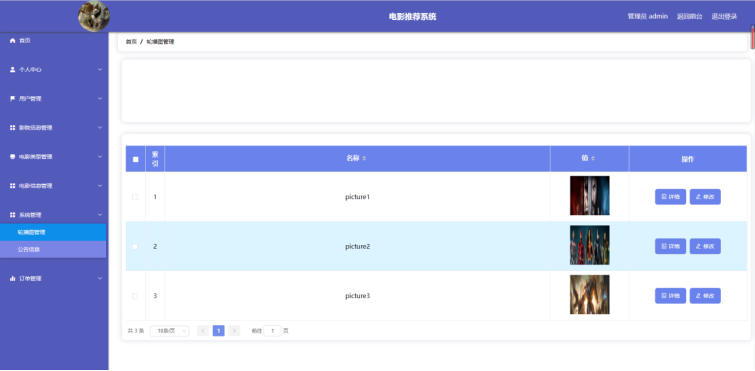Click the picture1 thumbnail image
The height and width of the screenshot is (371, 755).
tap(589, 195)
